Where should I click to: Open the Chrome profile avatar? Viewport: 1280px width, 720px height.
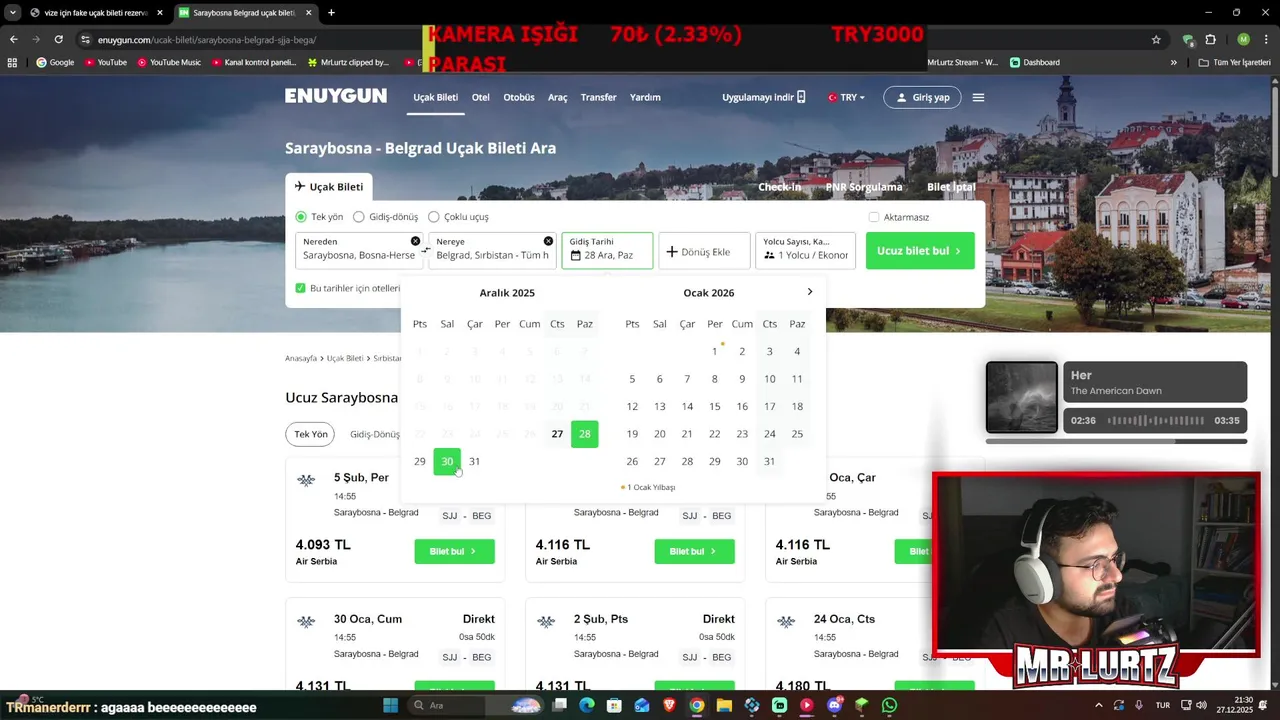coord(1243,40)
